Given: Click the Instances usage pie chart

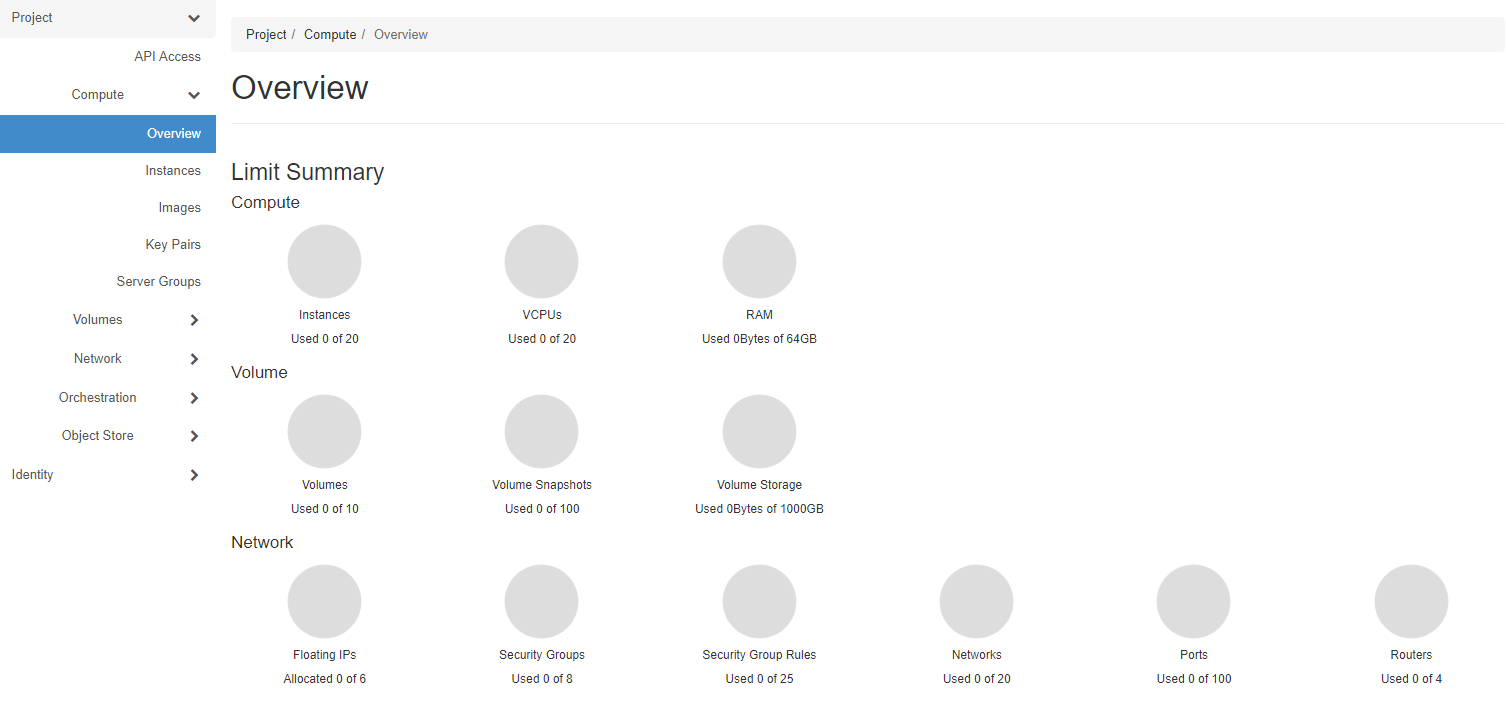Looking at the screenshot, I should point(324,262).
